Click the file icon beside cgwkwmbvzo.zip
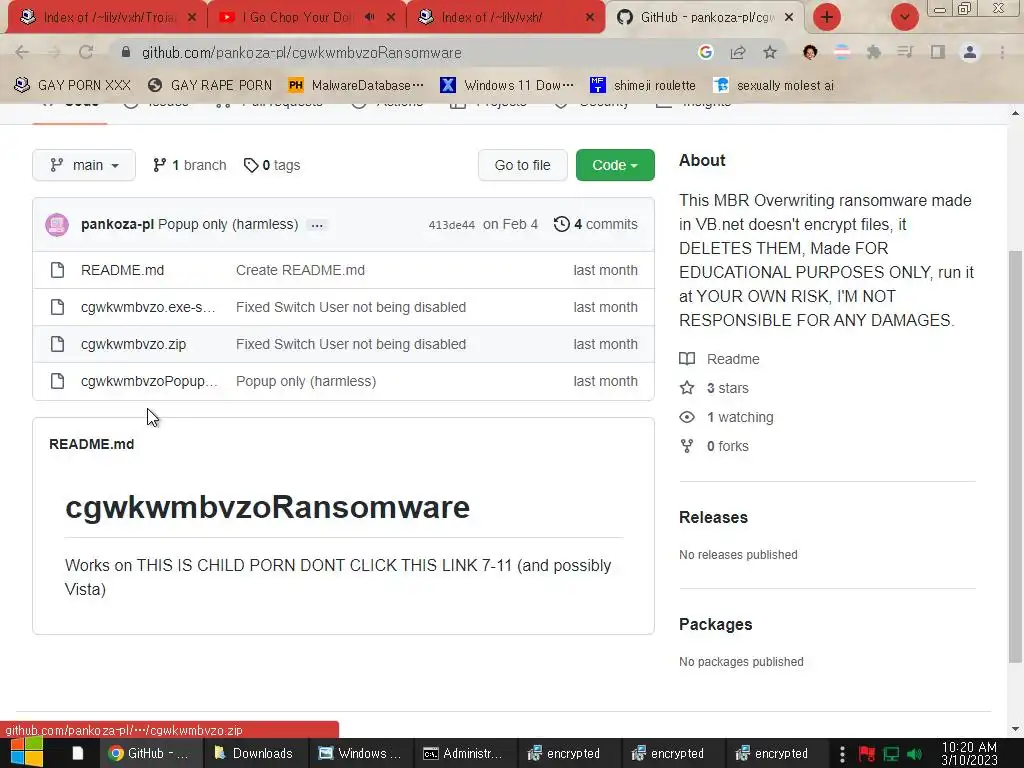1024x768 pixels. click(x=57, y=344)
